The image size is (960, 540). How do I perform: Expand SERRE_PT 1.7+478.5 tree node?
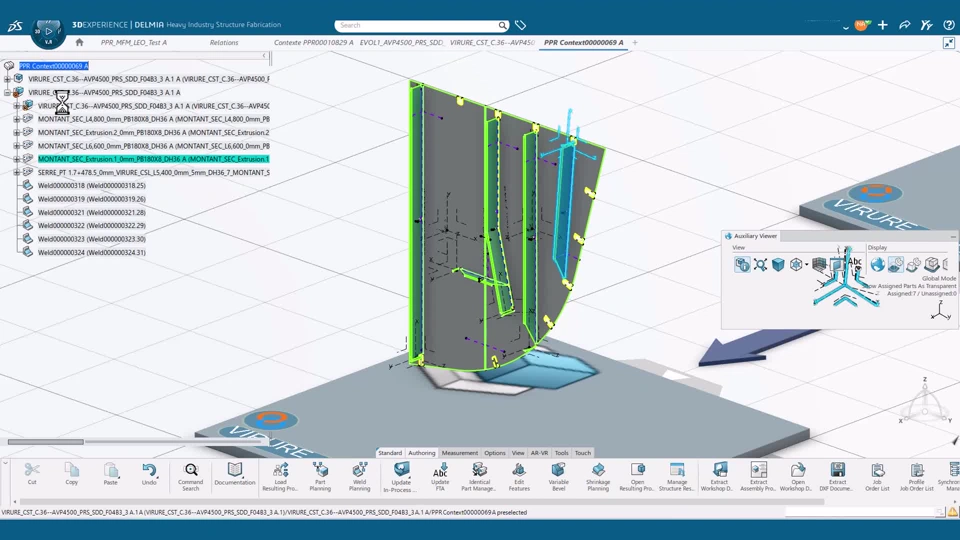17,172
